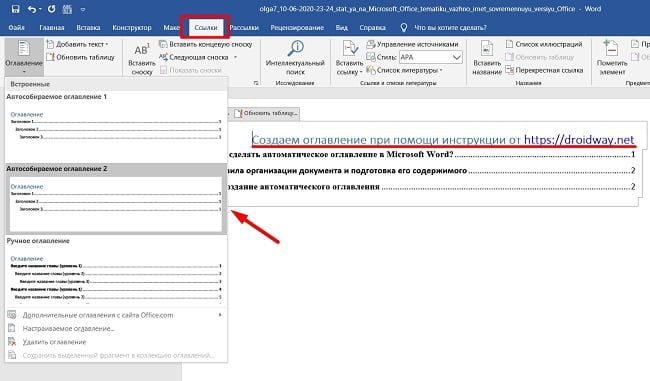Viewport: 650px width, 381px height.
Task: Open the Рецензирование tab
Action: point(297,28)
